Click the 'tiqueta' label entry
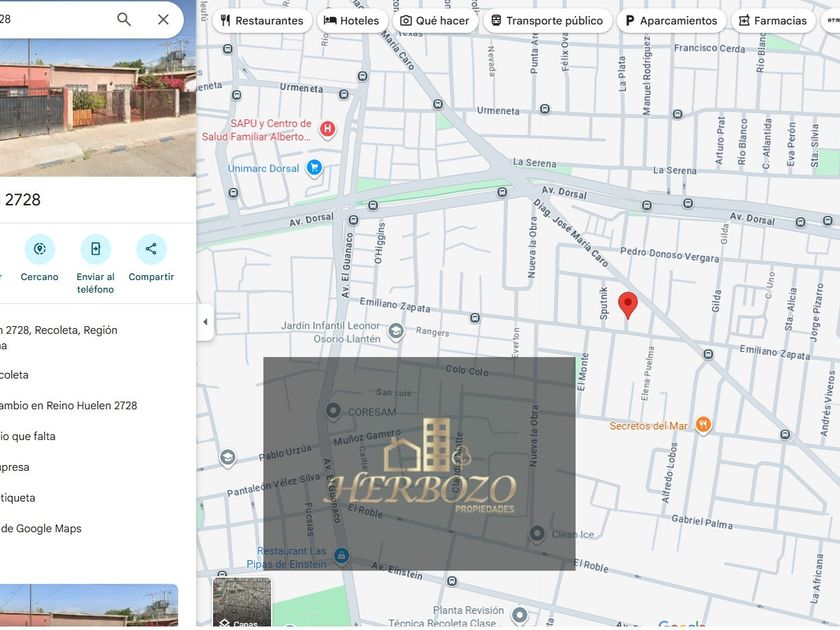840x630 pixels. coord(18,498)
